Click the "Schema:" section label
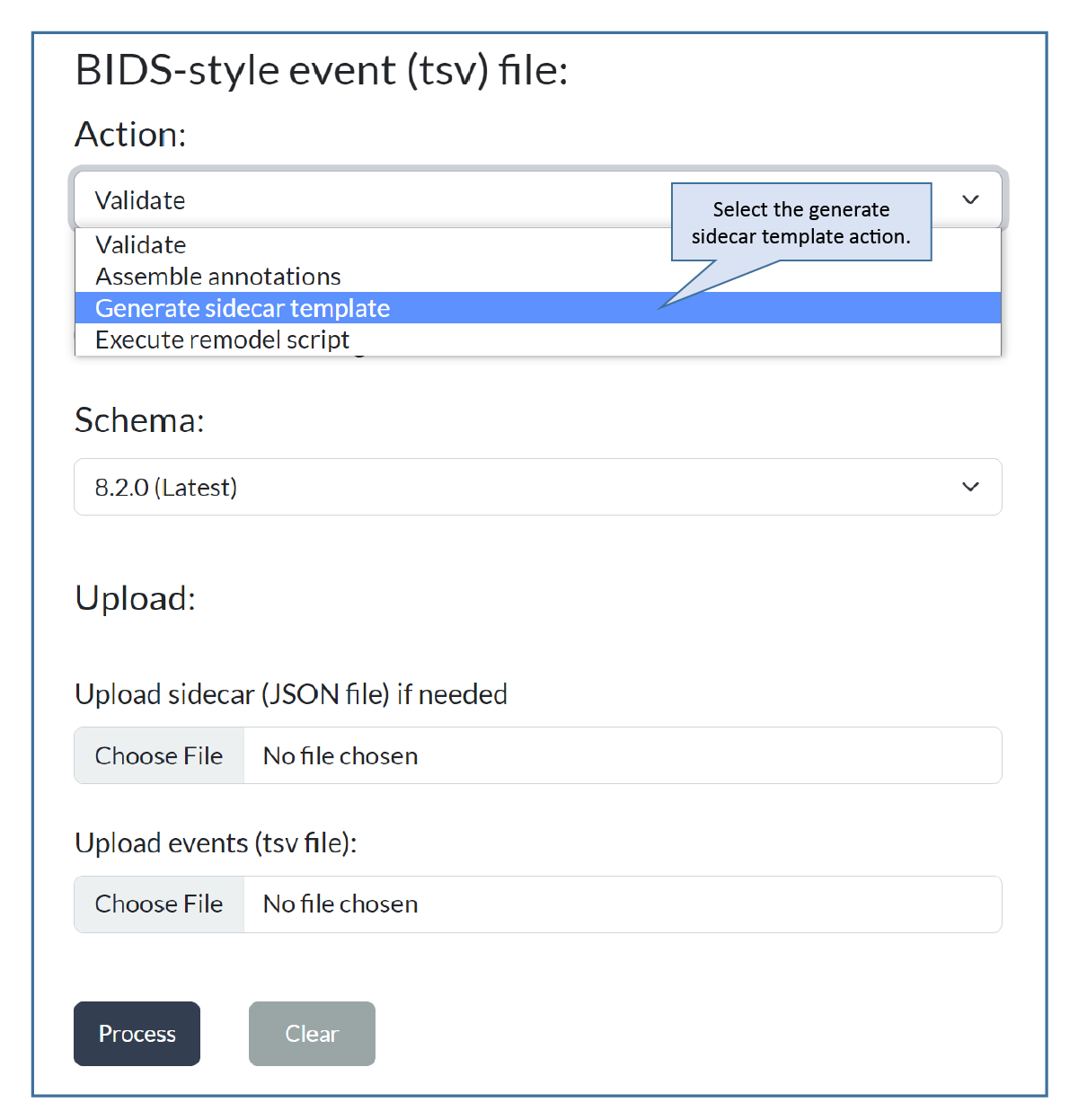The width and height of the screenshot is (1078, 1120). 139,420
